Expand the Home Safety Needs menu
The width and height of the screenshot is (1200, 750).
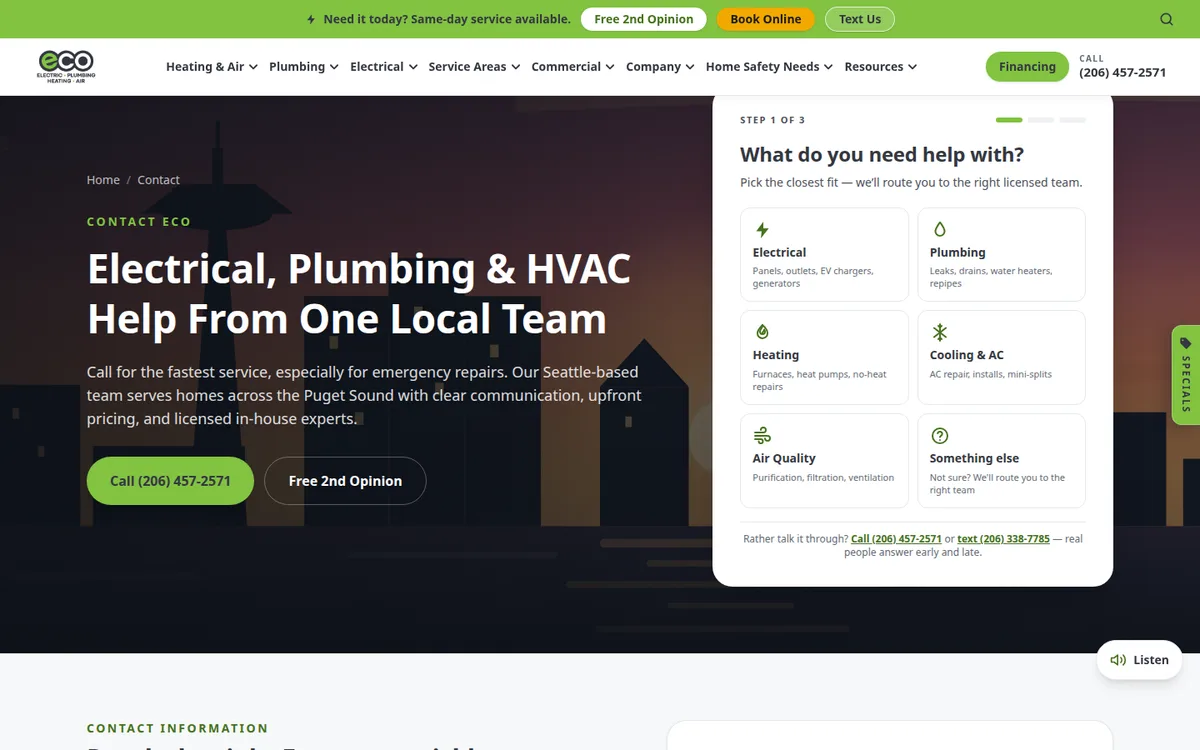point(769,67)
